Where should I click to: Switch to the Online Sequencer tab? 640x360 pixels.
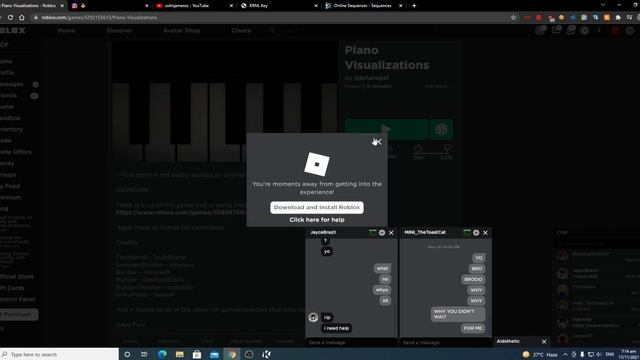pyautogui.click(x=362, y=6)
